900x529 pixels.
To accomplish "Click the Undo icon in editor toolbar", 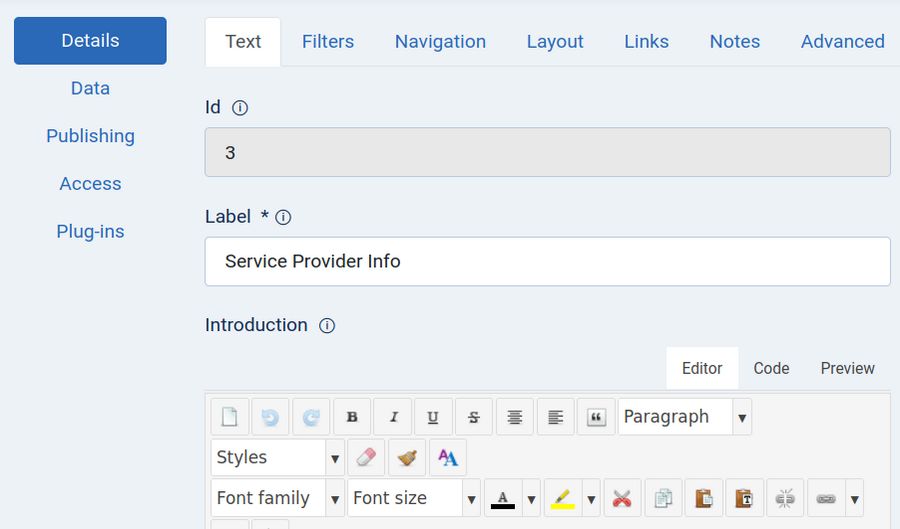I will (x=270, y=417).
